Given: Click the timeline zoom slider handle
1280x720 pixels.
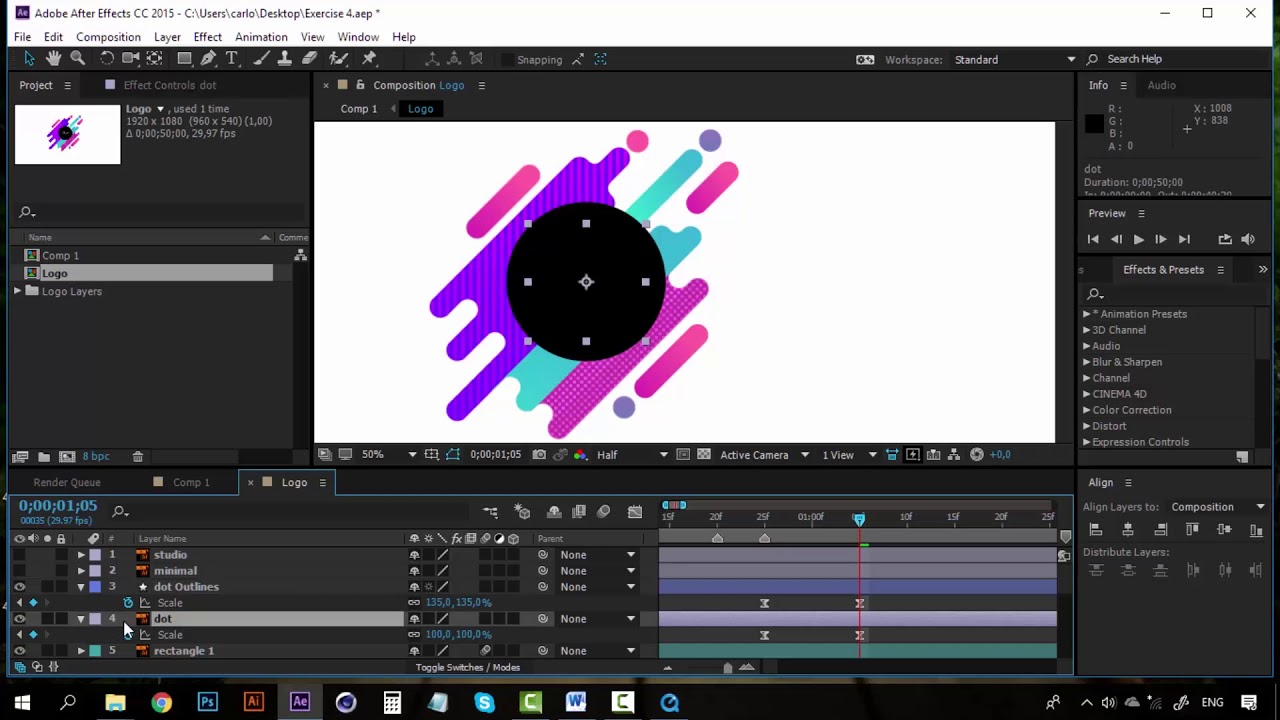Looking at the screenshot, I should (x=727, y=667).
